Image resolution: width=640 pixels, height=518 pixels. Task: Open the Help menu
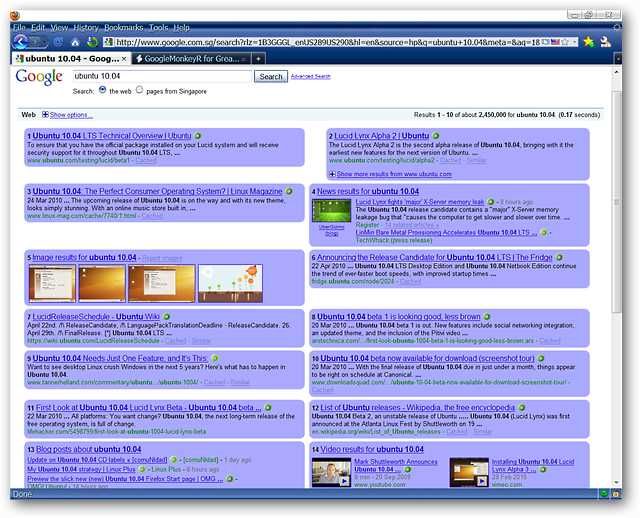pos(181,27)
